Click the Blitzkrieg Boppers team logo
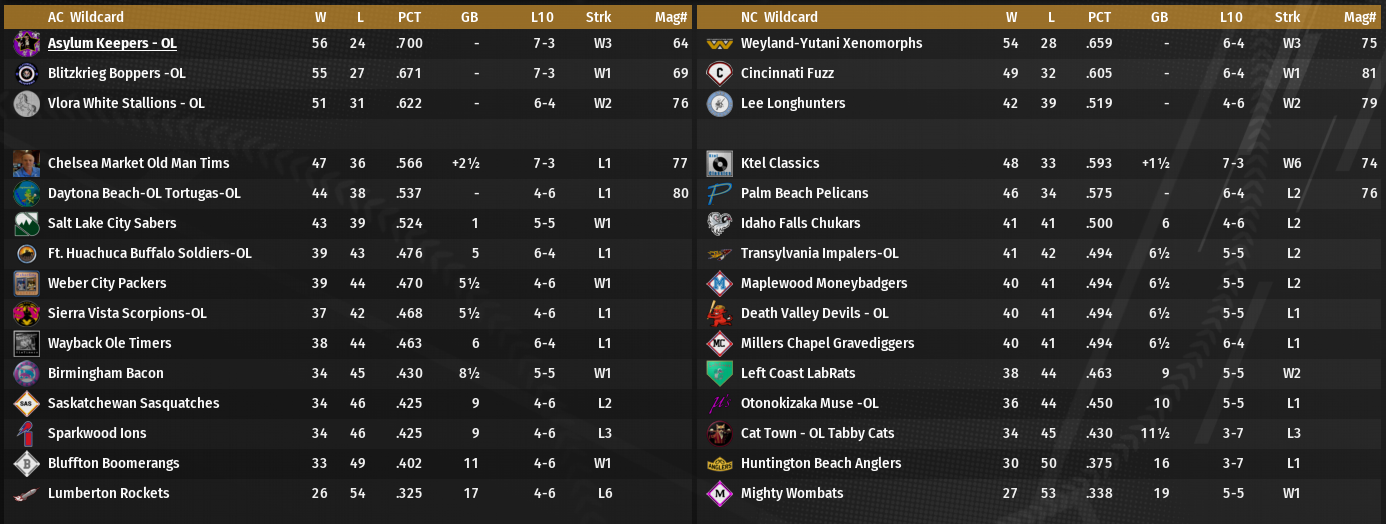This screenshot has width=1386, height=524. pos(26,74)
